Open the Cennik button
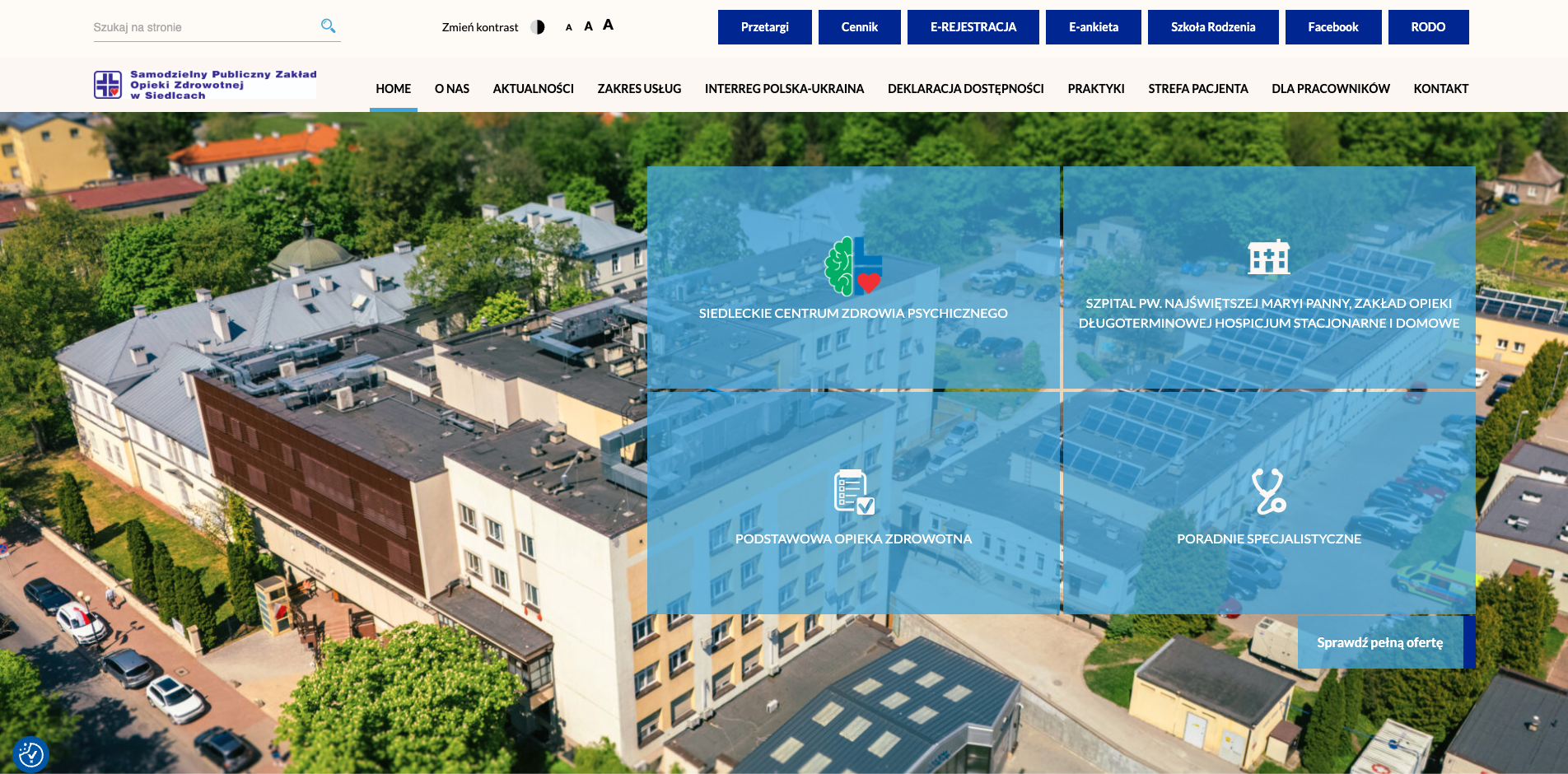 click(860, 27)
